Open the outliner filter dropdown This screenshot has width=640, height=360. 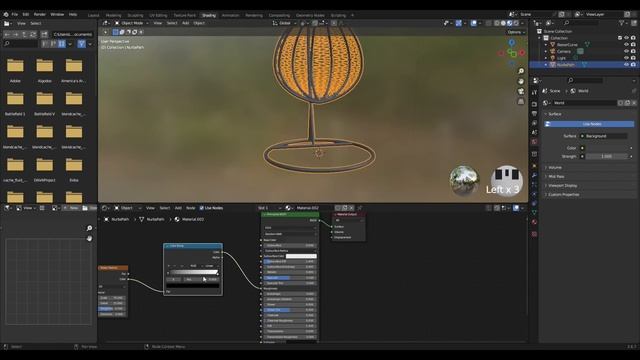tap(623, 23)
